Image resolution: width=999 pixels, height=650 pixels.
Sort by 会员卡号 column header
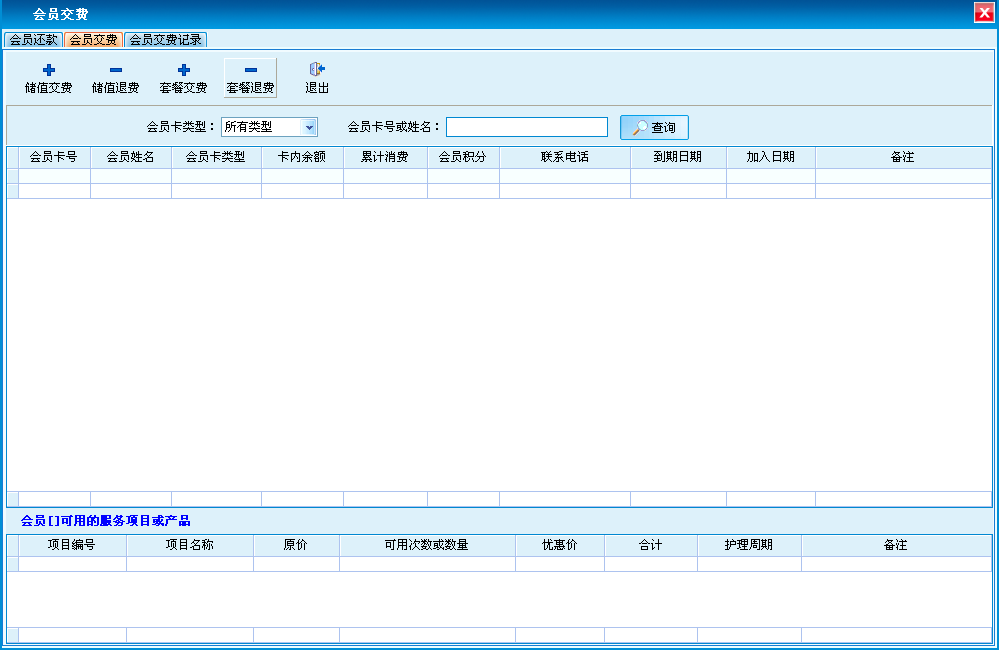(54, 157)
